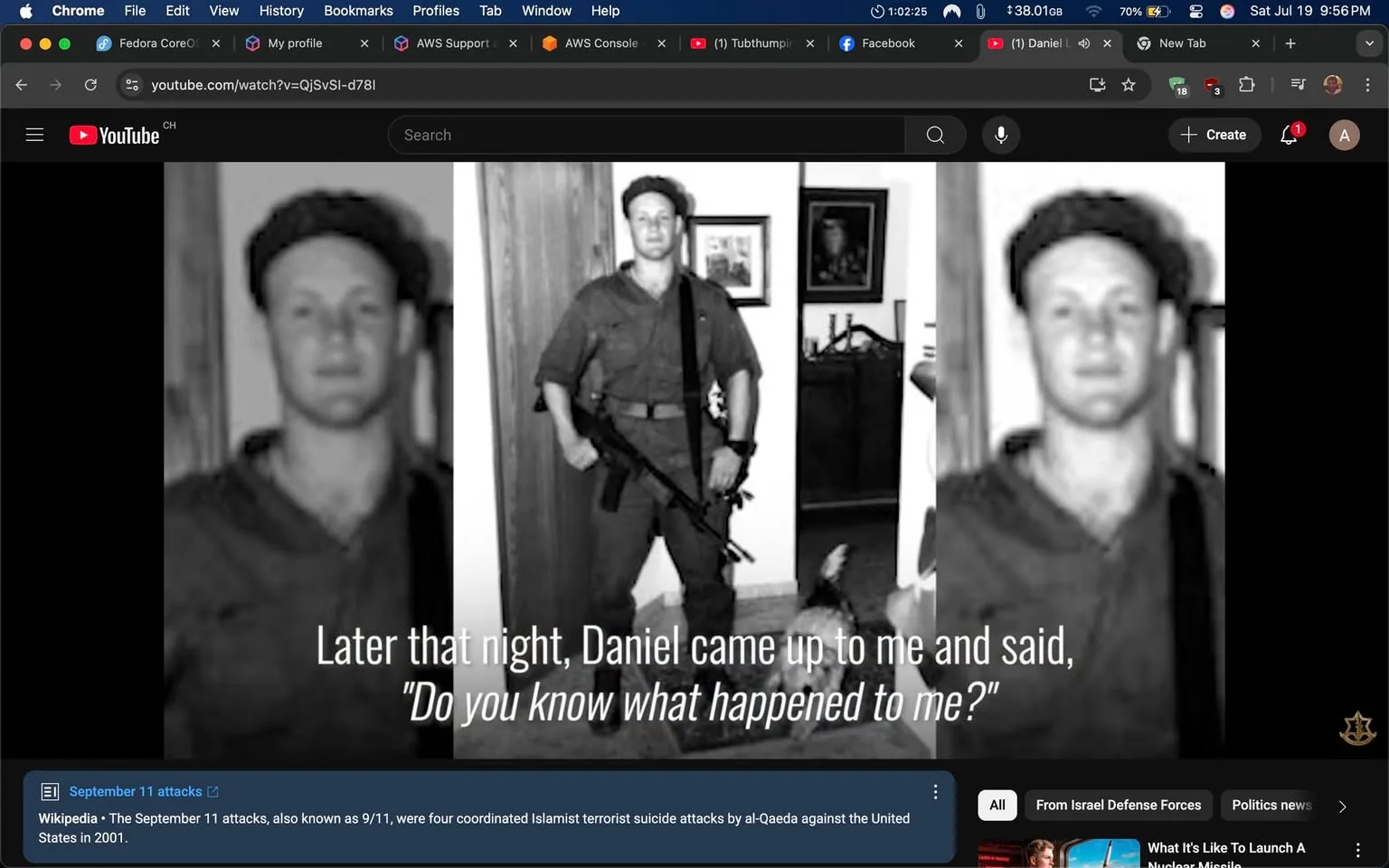Image resolution: width=1389 pixels, height=868 pixels.
Task: Open the Wi-Fi status menu
Action: (1093, 11)
